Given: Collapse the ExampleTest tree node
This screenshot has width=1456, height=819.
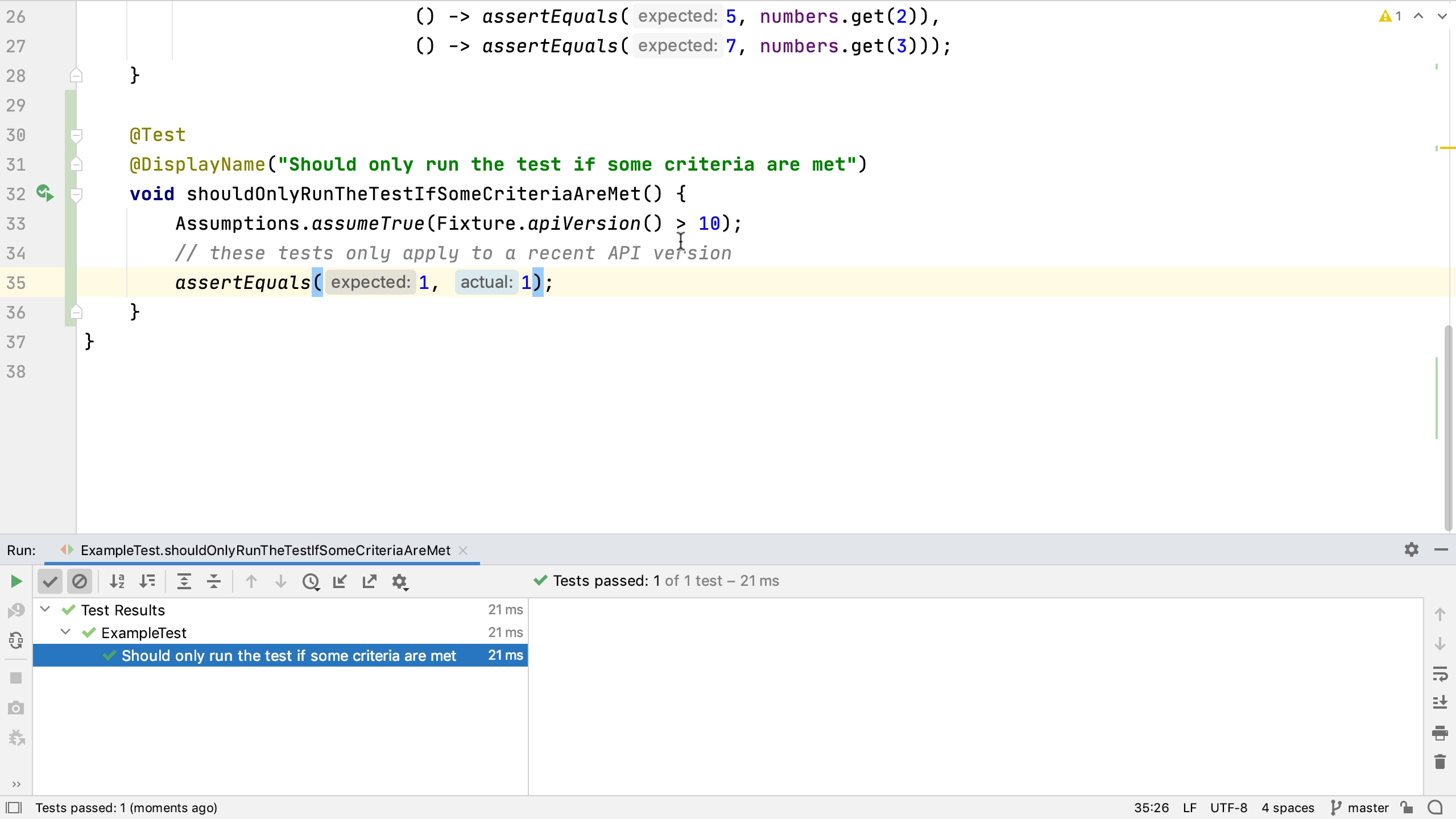Looking at the screenshot, I should click(65, 632).
